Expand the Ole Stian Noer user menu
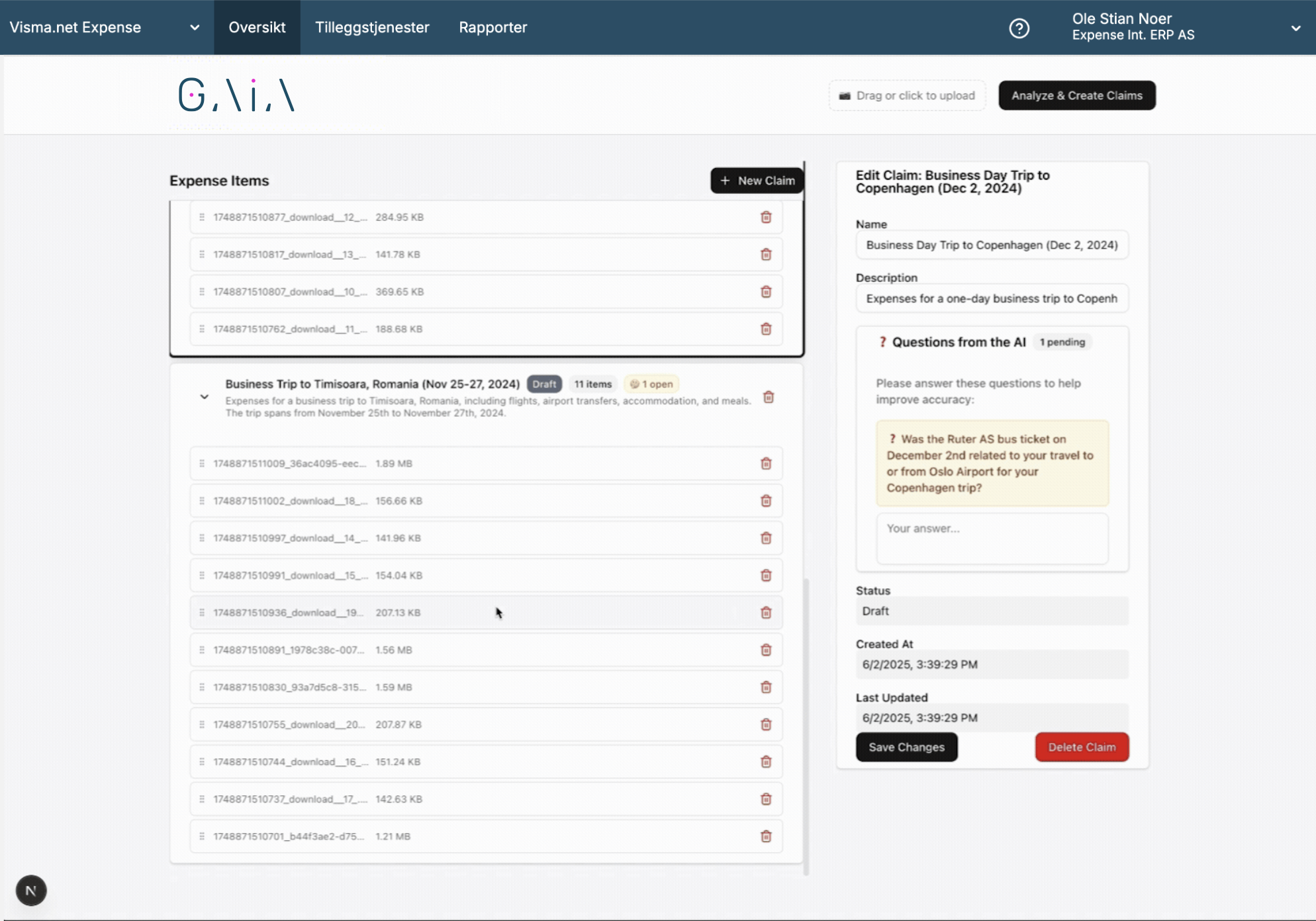 pos(1295,28)
